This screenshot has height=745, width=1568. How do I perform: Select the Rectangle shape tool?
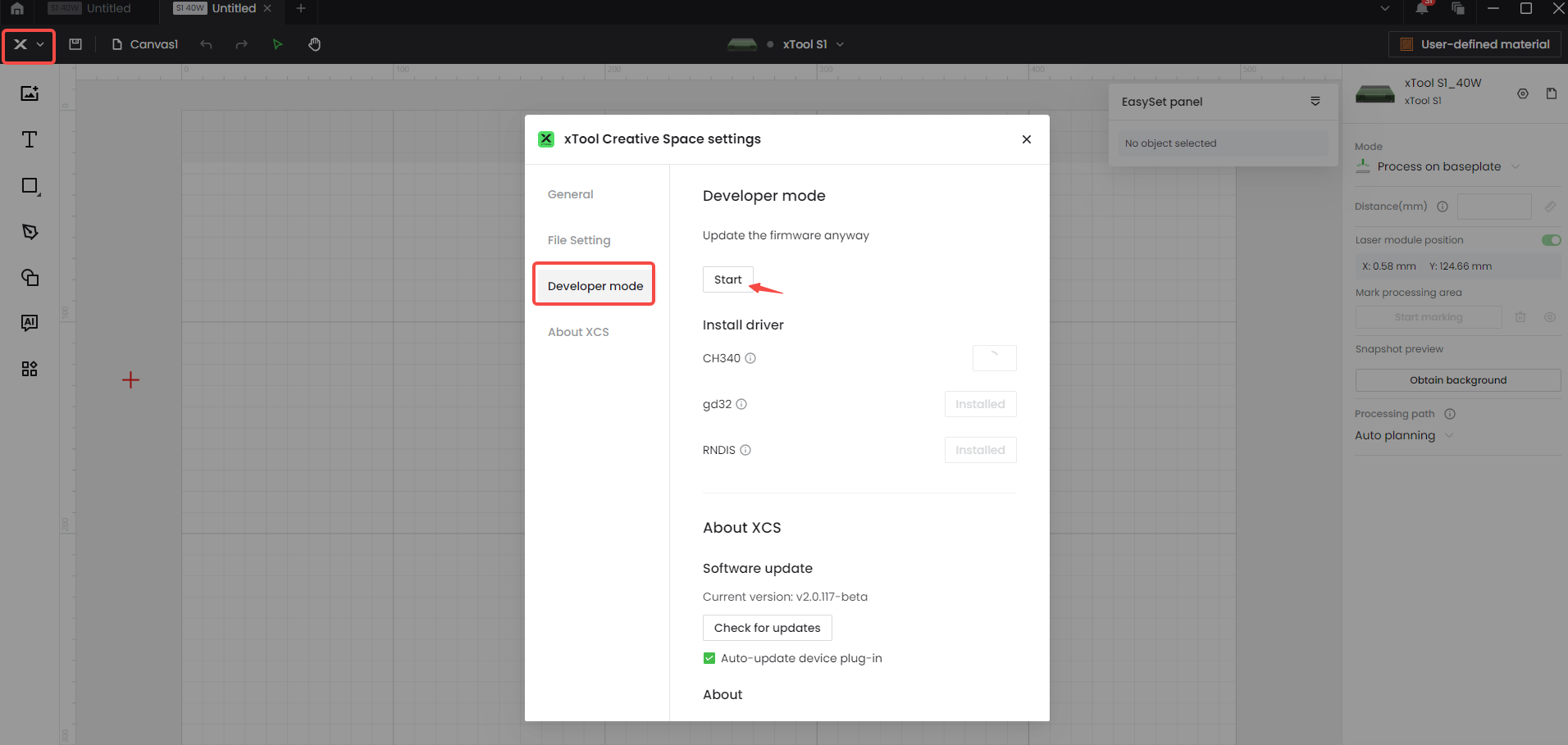click(x=30, y=186)
